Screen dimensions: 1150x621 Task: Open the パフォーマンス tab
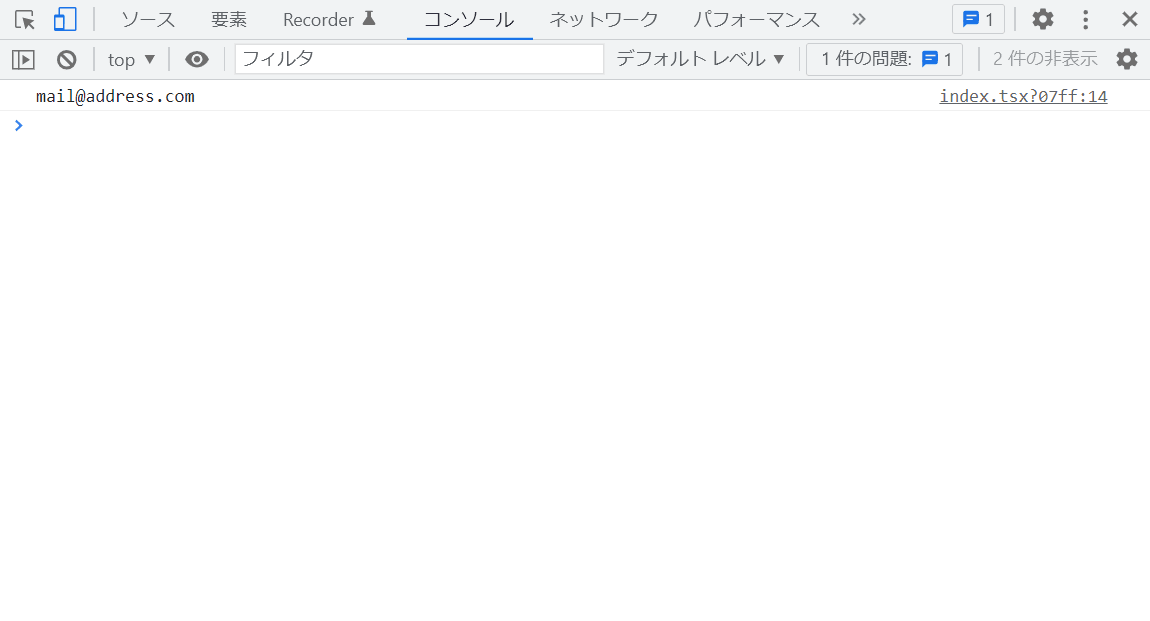756,20
